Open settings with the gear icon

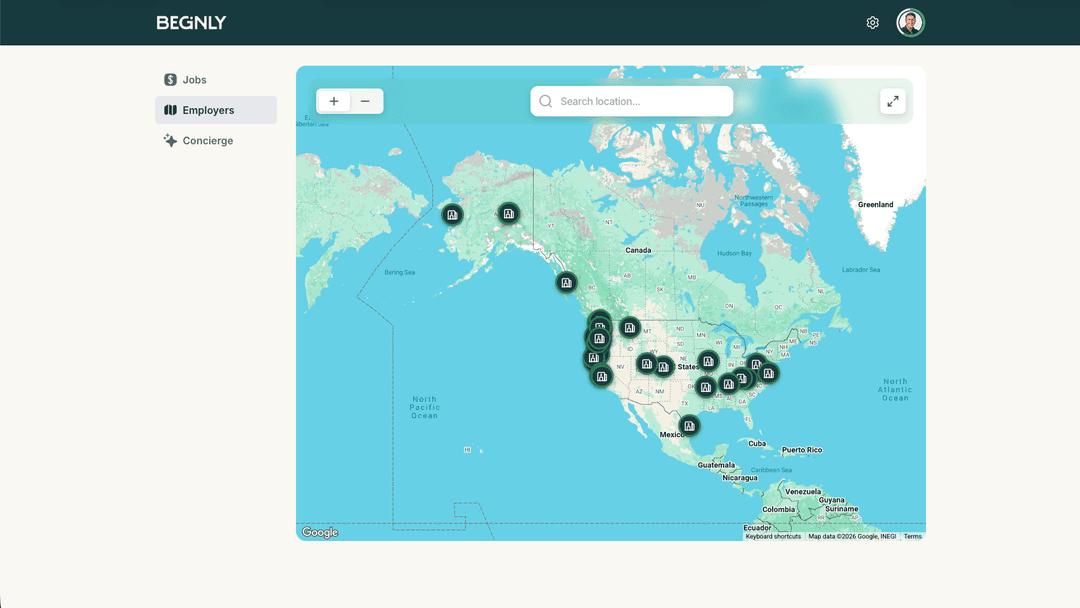[x=872, y=22]
